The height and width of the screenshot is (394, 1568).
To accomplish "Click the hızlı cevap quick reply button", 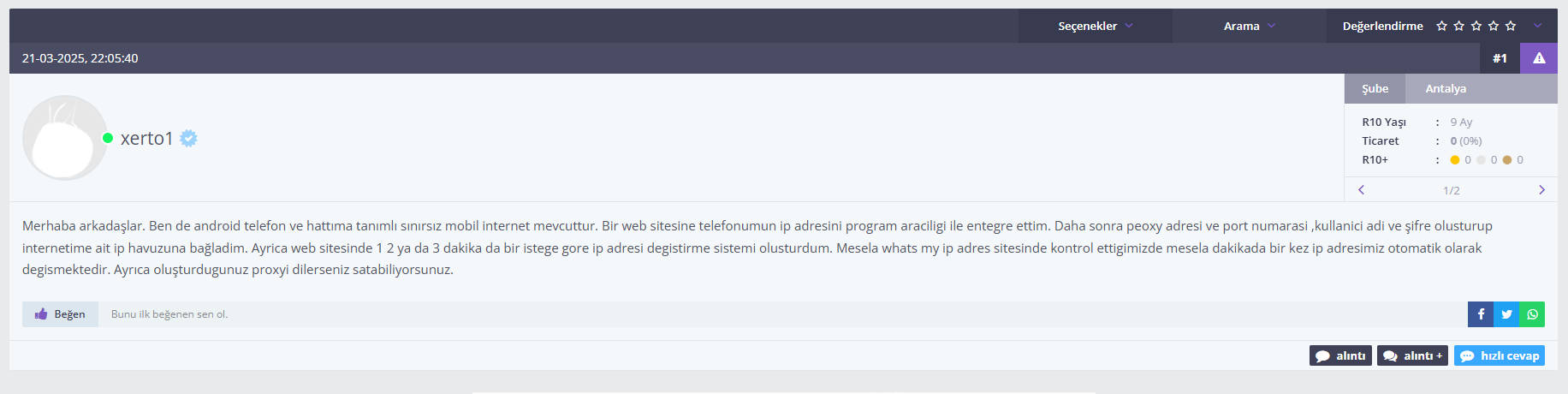I will [x=1500, y=355].
